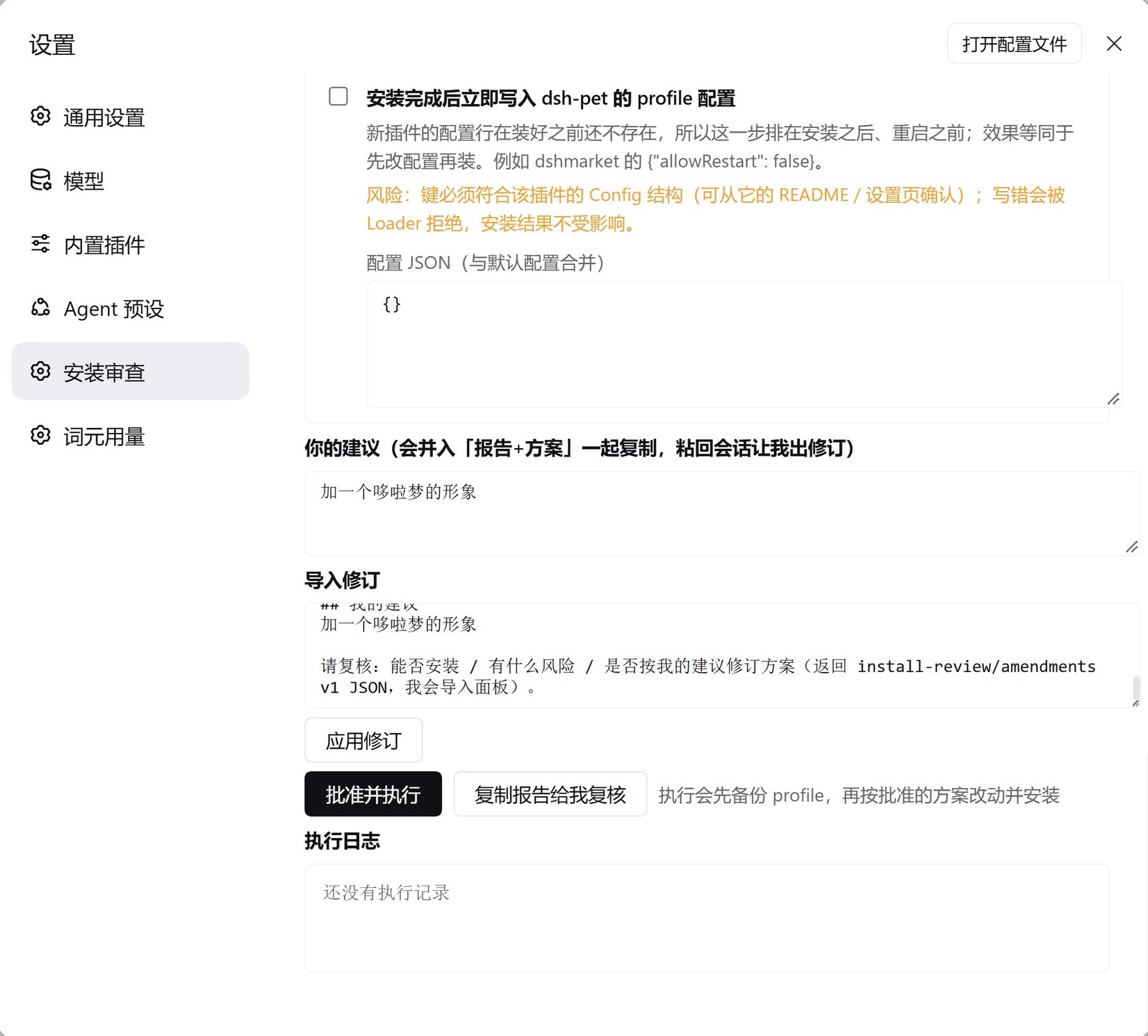Click the 执行日志 box reading 还没有执行记录
Viewport: 1148px width, 1036px height.
707,919
